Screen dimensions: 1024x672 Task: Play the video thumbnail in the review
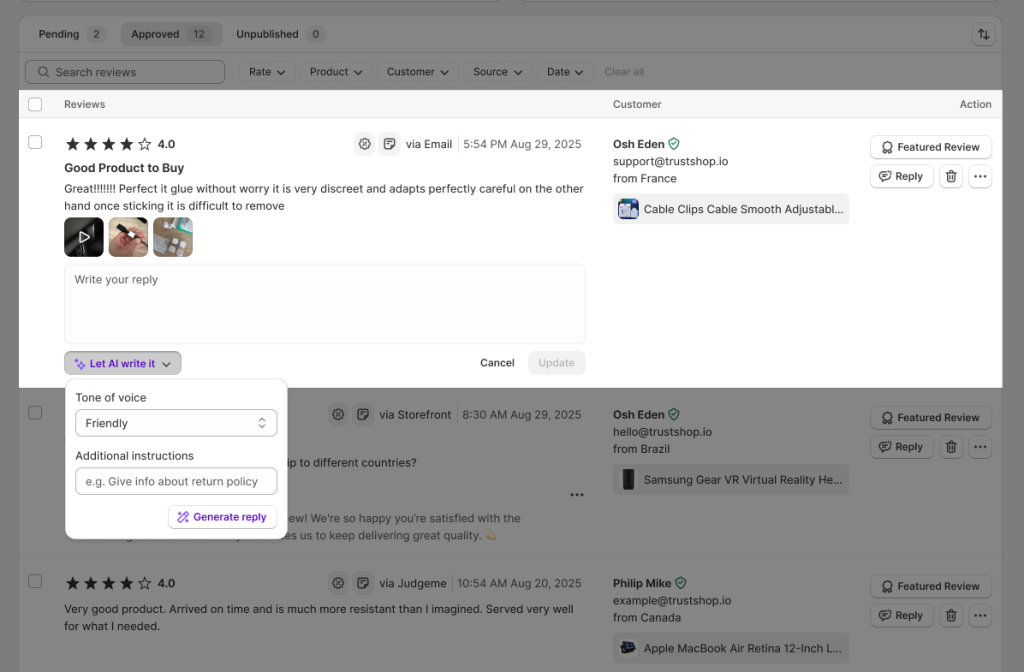coord(84,237)
